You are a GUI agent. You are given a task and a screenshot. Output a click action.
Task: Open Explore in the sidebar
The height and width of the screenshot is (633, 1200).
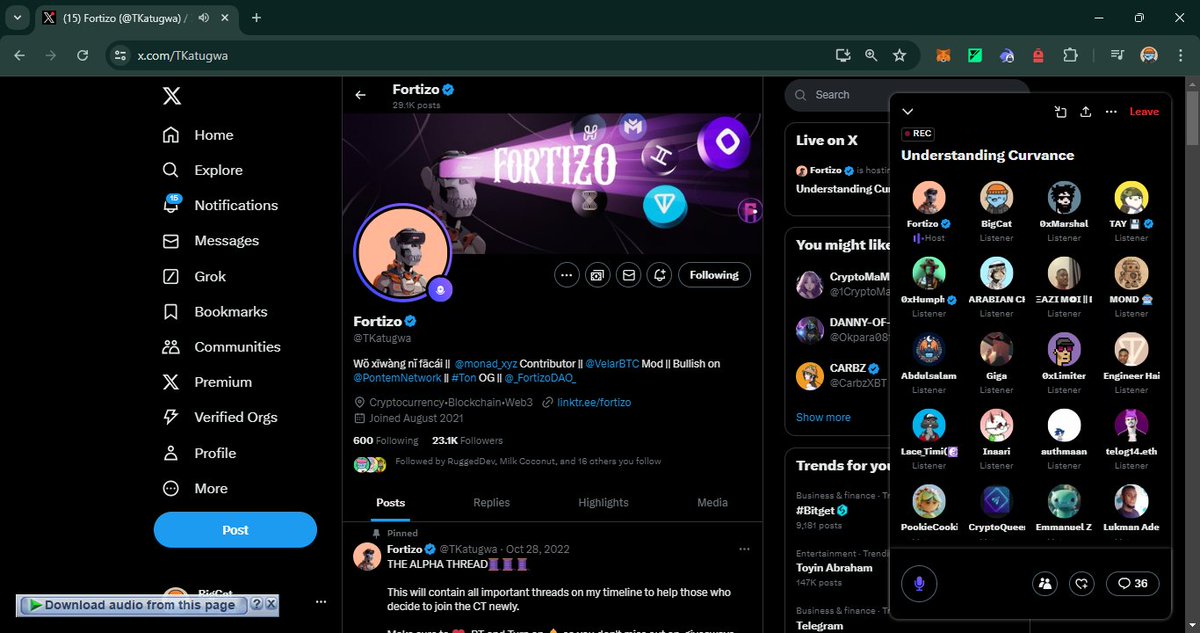pos(204,170)
